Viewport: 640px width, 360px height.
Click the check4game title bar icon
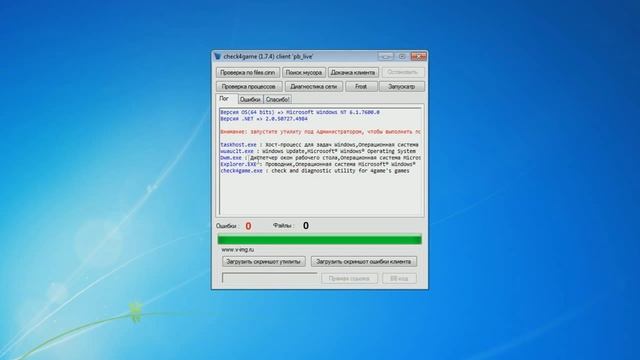(x=218, y=56)
